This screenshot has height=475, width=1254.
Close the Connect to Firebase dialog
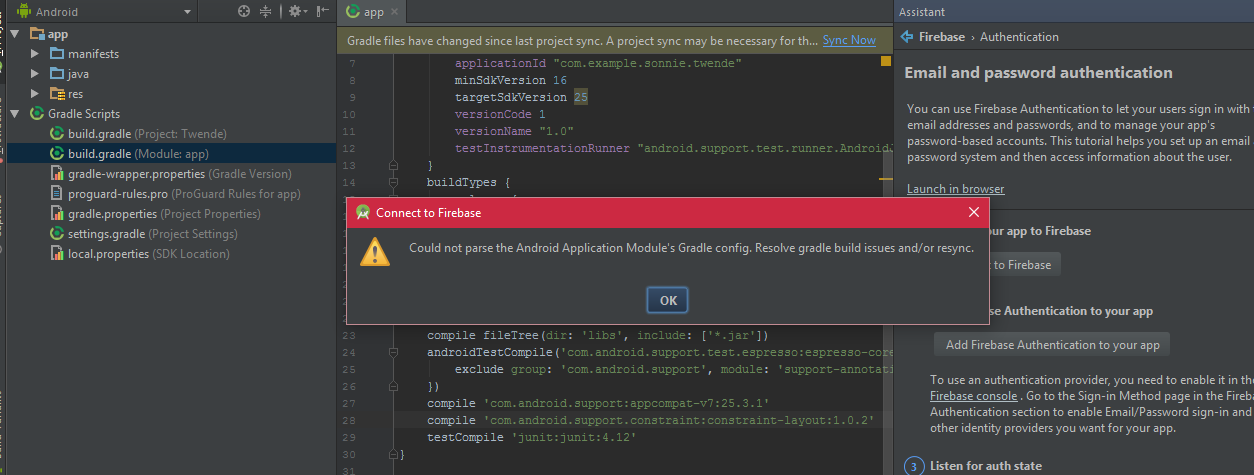click(975, 212)
